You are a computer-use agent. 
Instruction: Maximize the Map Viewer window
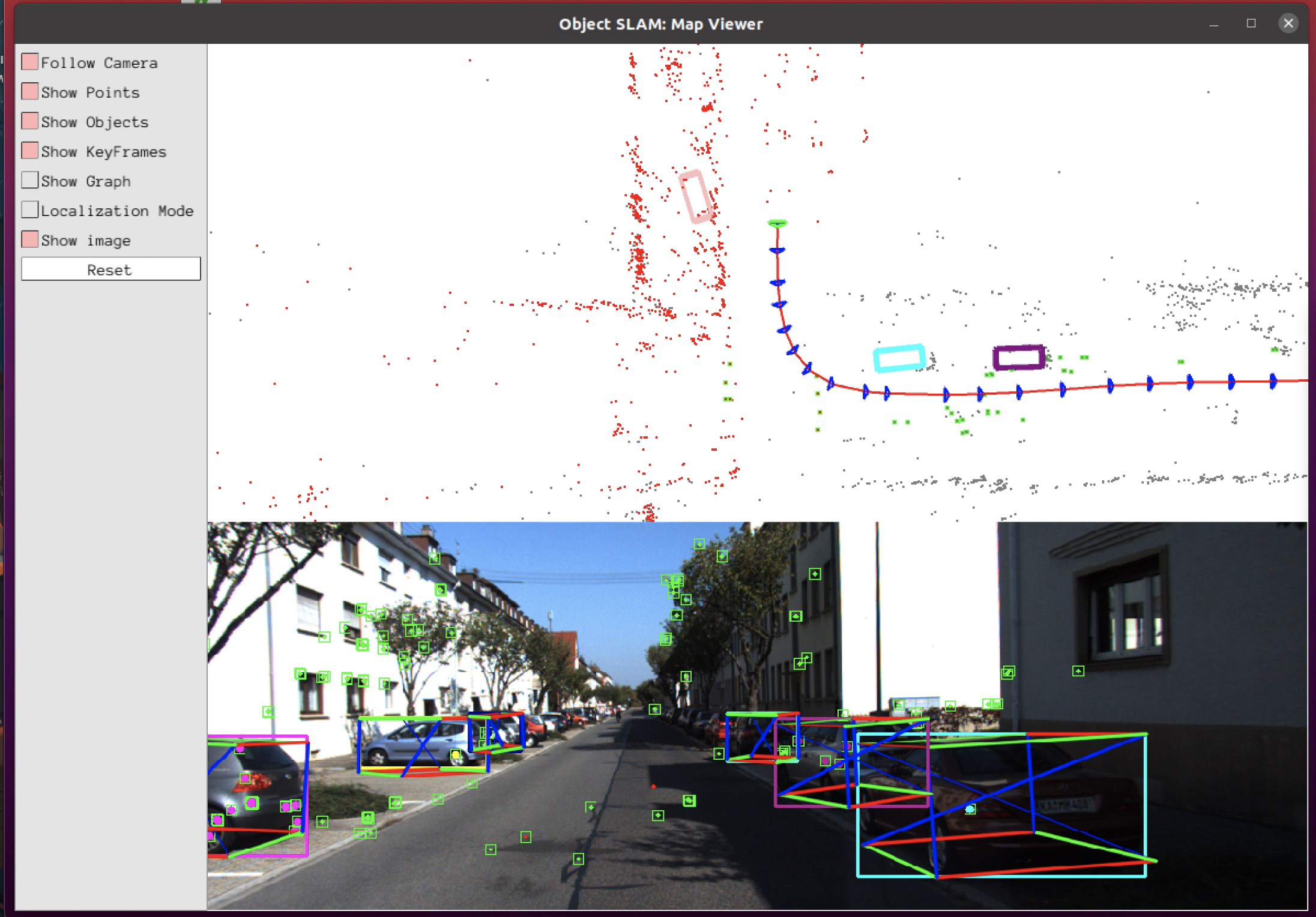(x=1251, y=23)
